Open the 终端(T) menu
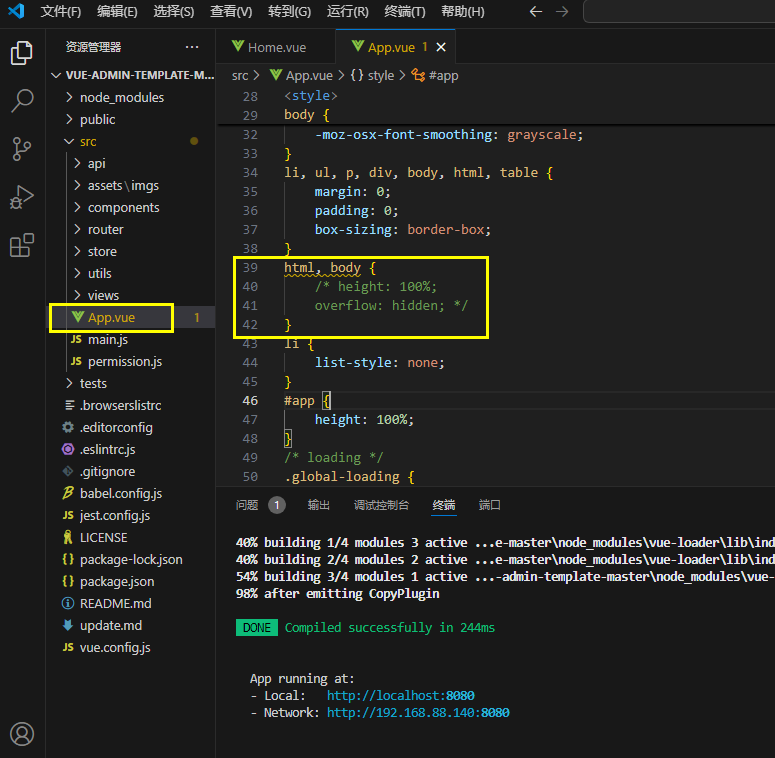The width and height of the screenshot is (775, 758). [x=404, y=12]
